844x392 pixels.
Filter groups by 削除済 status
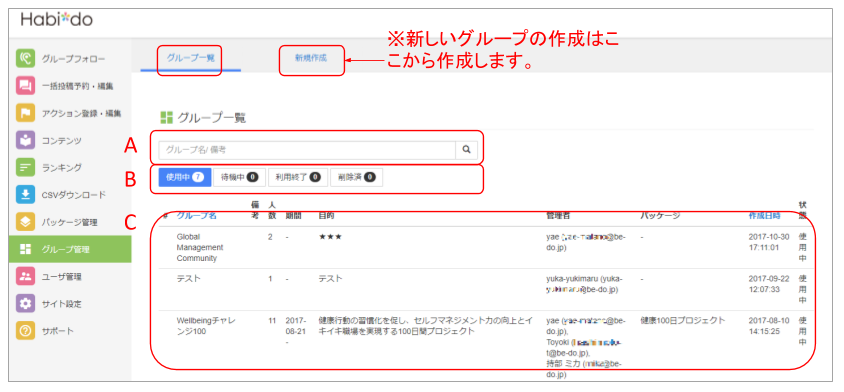(x=356, y=177)
